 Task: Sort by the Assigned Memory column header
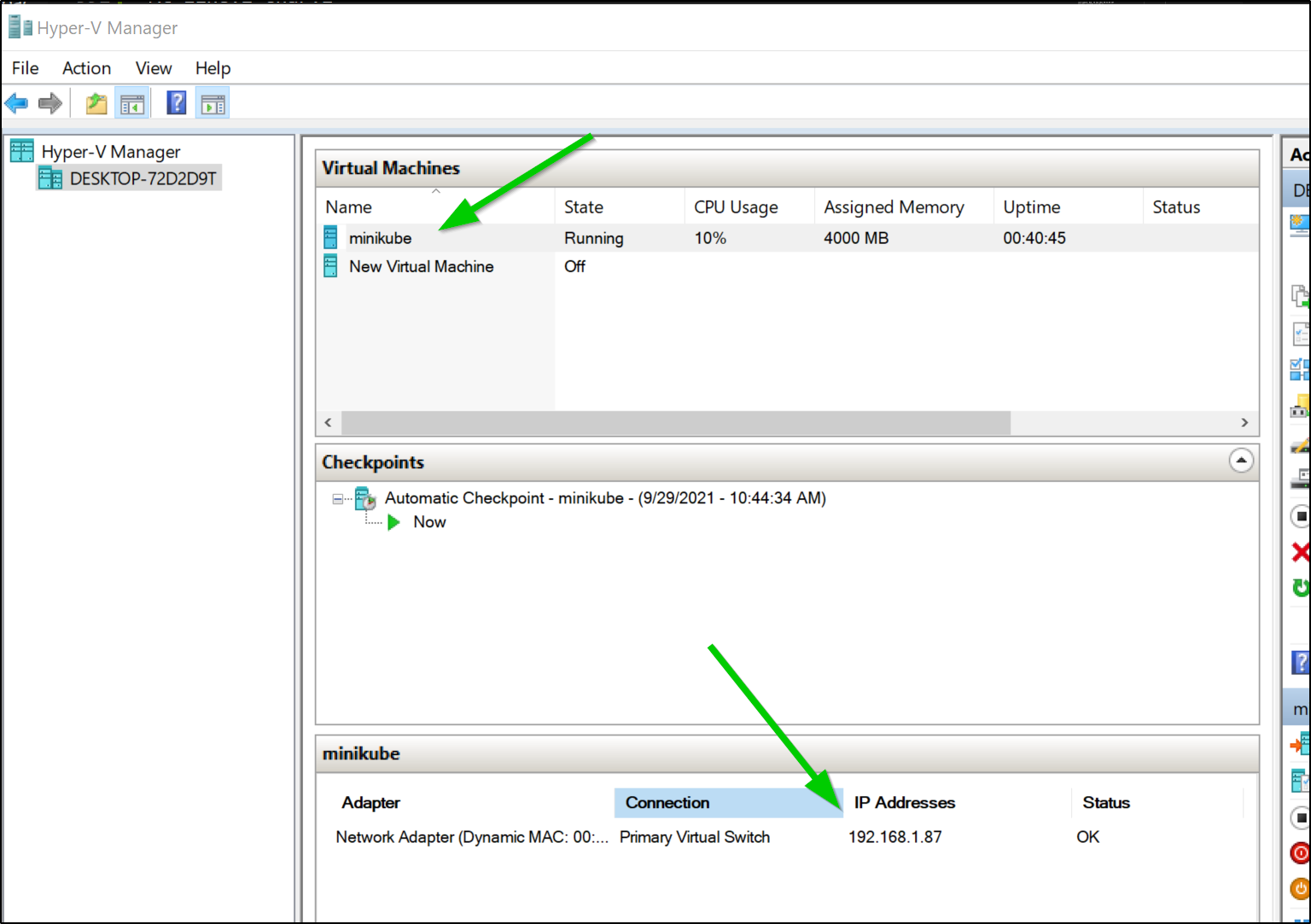[904, 206]
